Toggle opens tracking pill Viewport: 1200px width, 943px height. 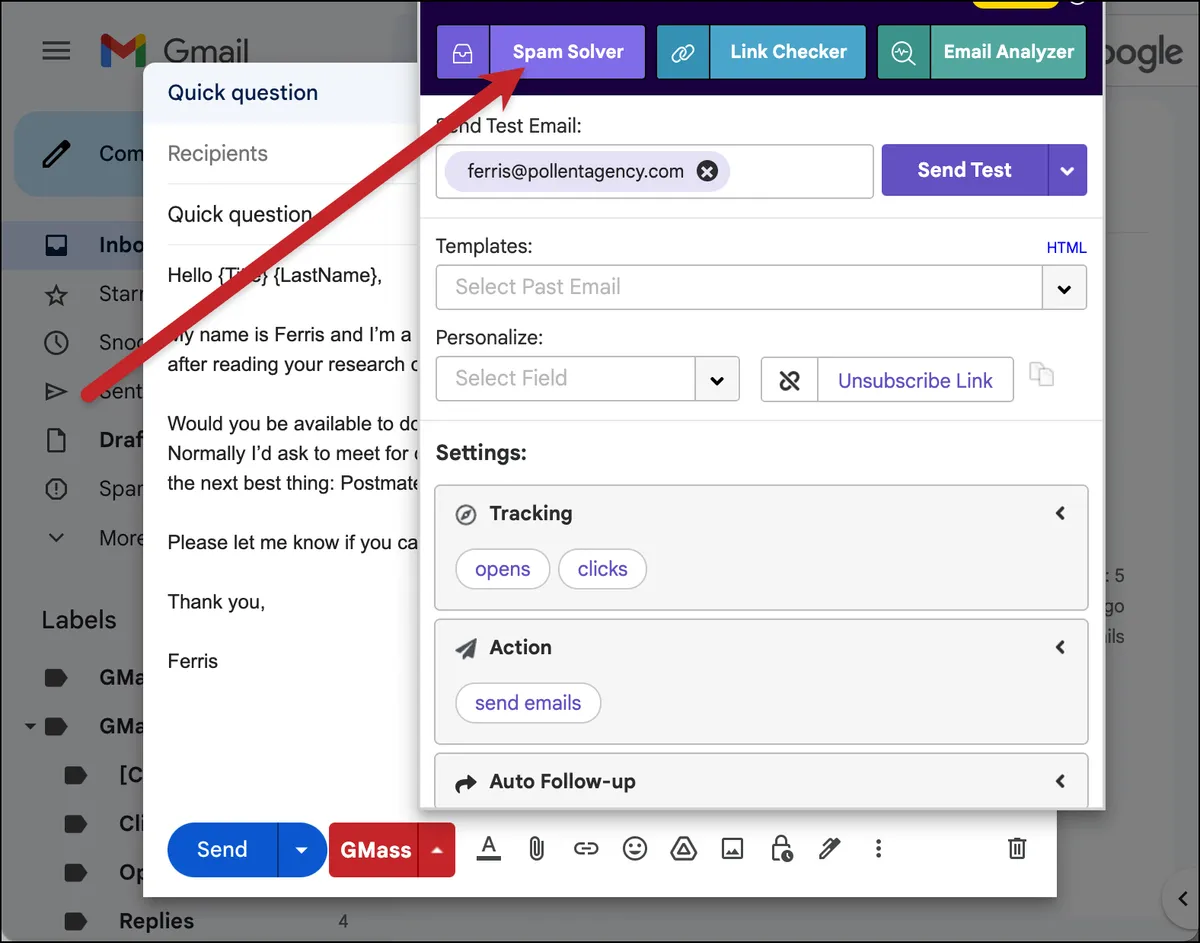pyautogui.click(x=502, y=569)
